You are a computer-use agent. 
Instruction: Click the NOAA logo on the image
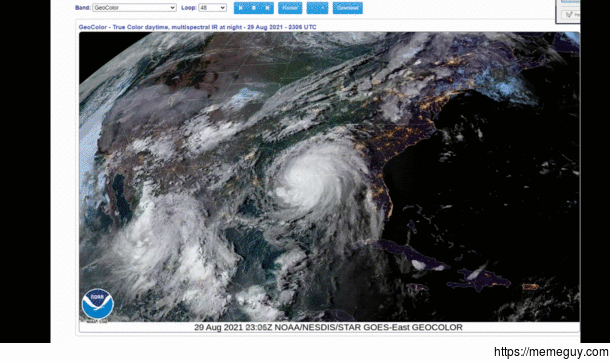click(97, 305)
